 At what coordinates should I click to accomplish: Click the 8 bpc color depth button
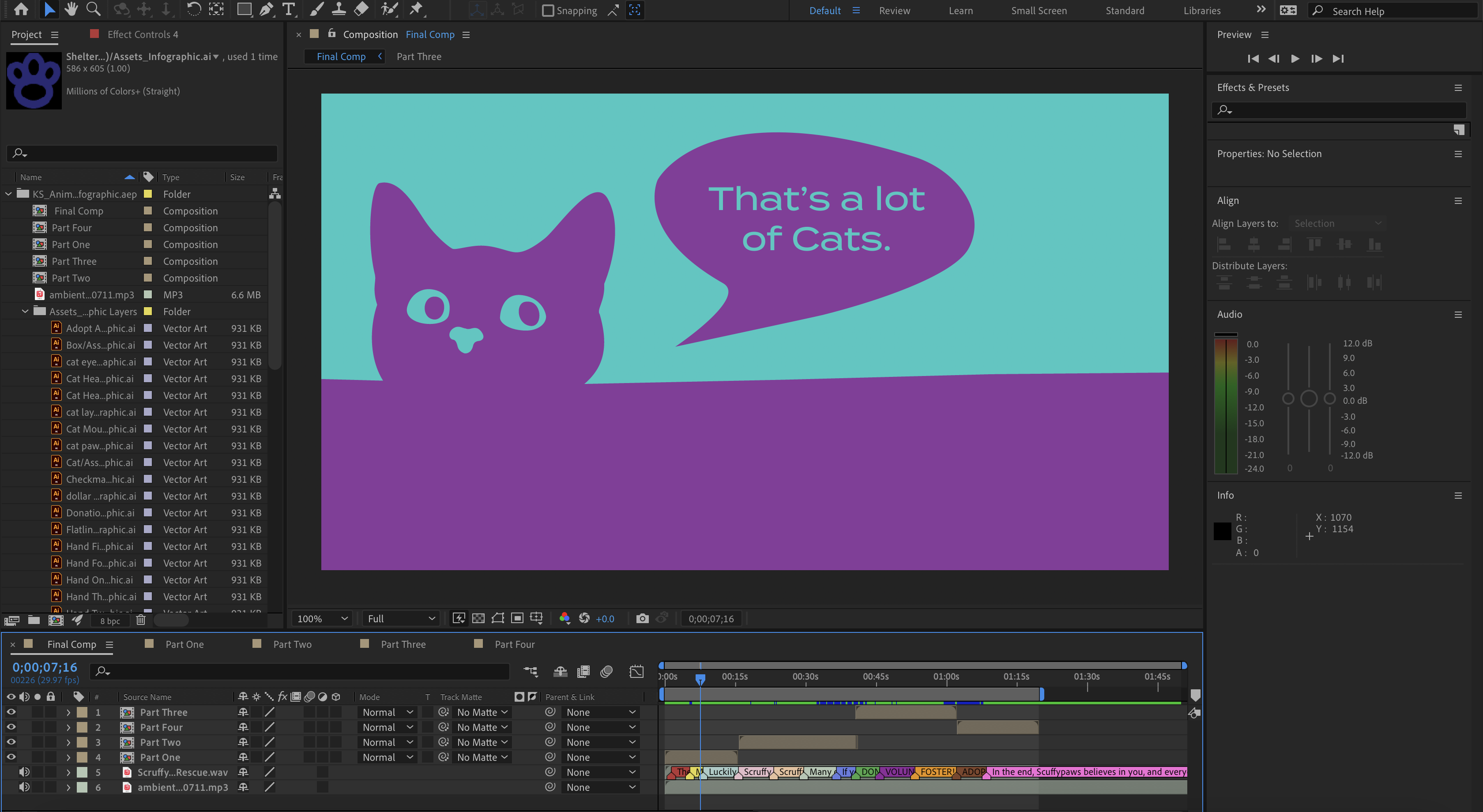(110, 620)
